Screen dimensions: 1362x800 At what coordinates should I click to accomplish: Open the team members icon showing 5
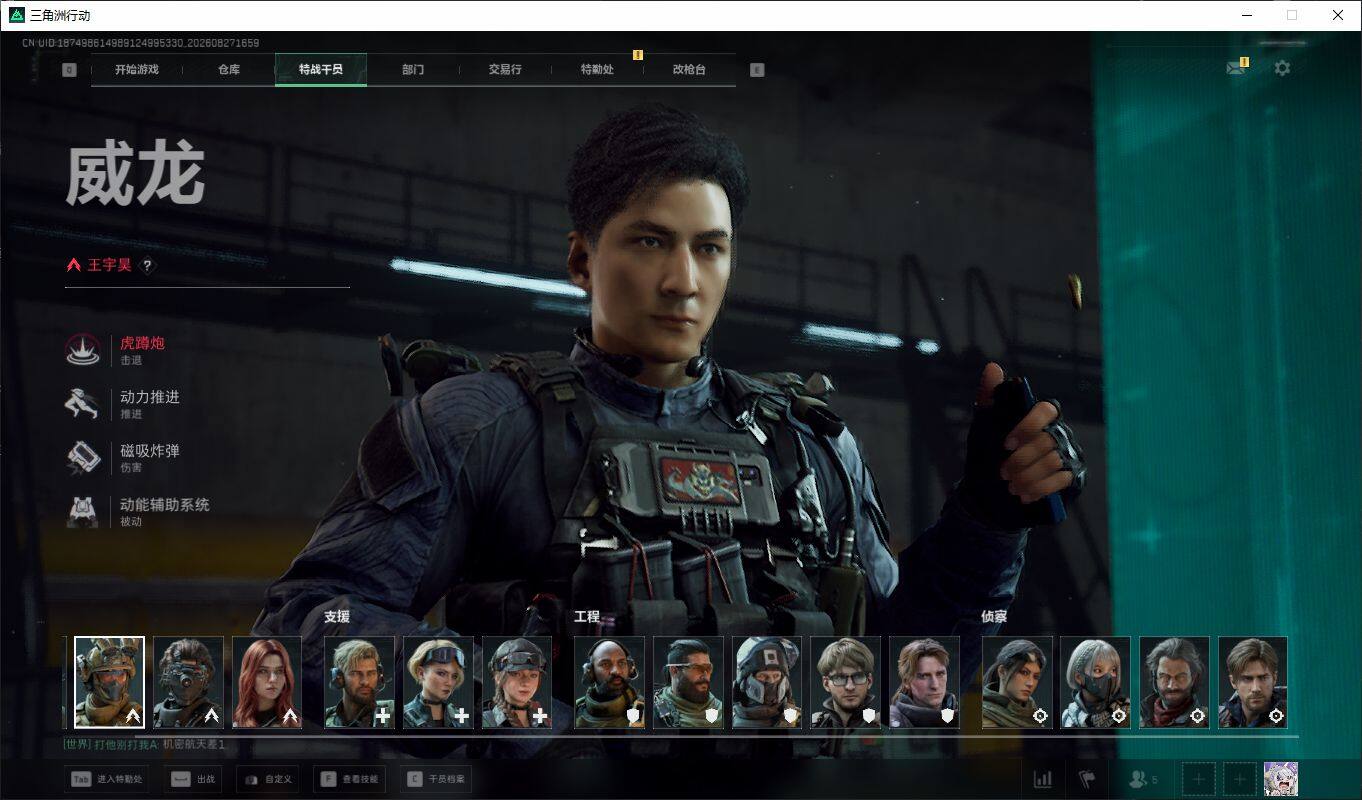pyautogui.click(x=1143, y=779)
